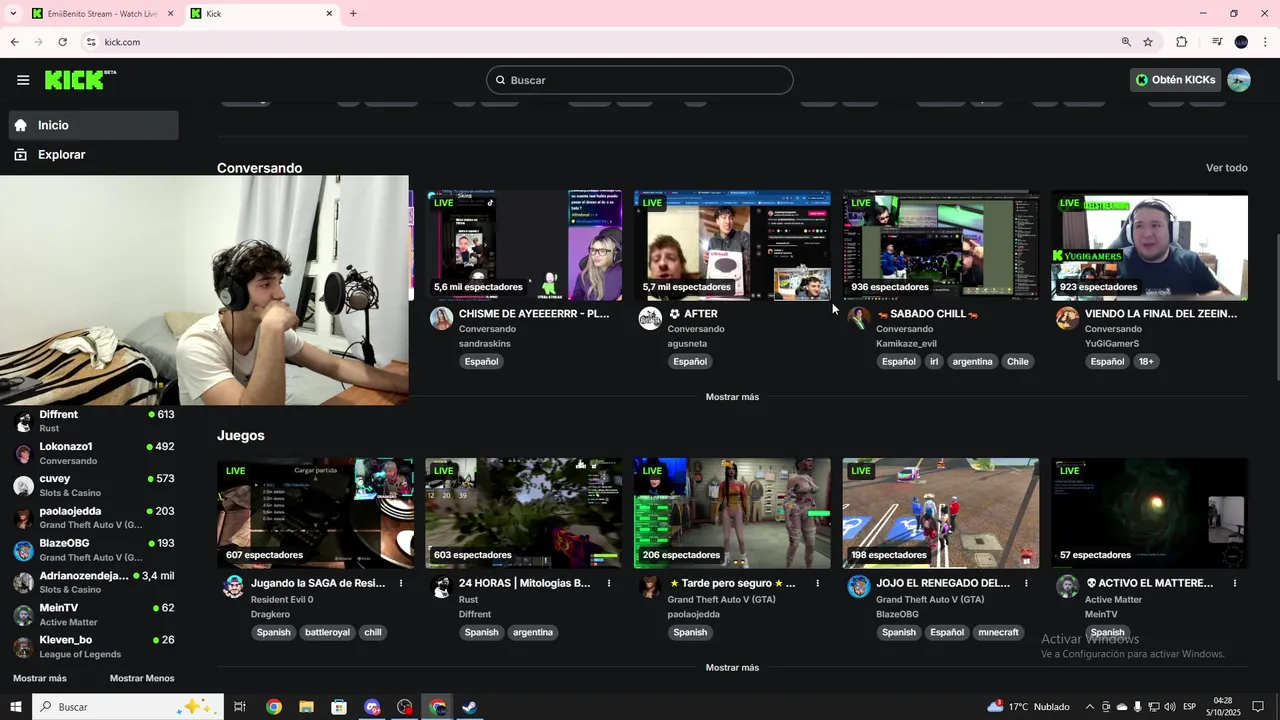The image size is (1280, 720).
Task: Click Dragkero channel avatar
Action: 233,587
